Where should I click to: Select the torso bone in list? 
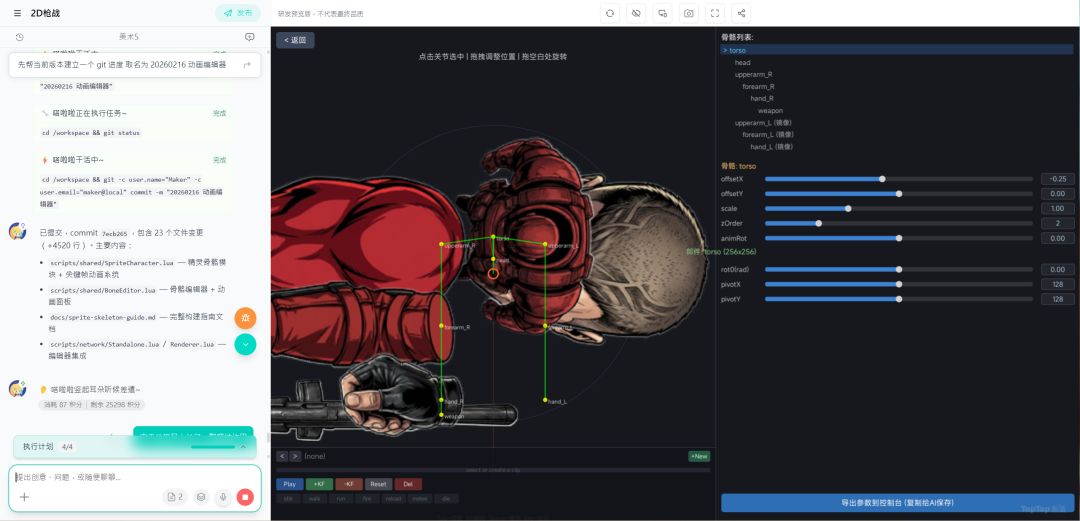(737, 50)
